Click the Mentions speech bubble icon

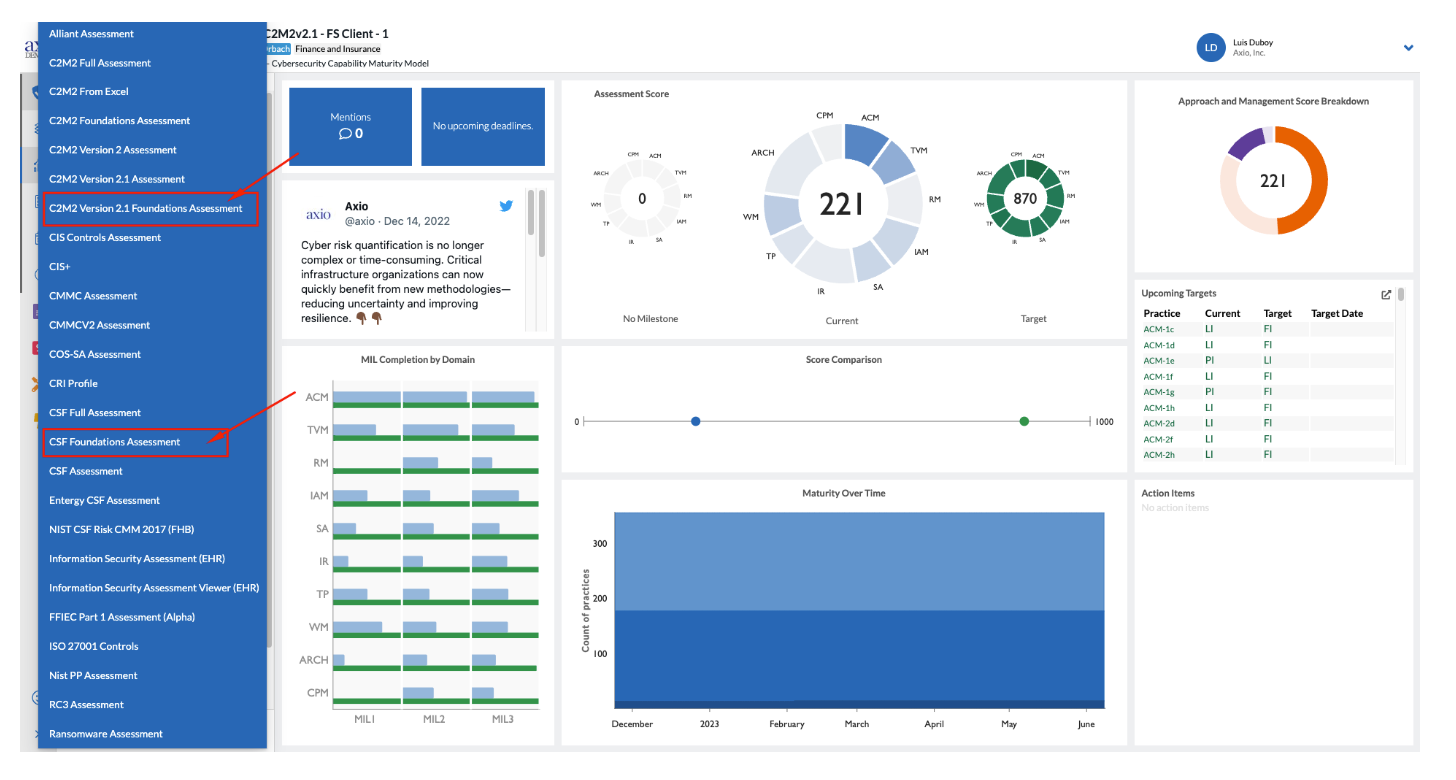coord(345,133)
